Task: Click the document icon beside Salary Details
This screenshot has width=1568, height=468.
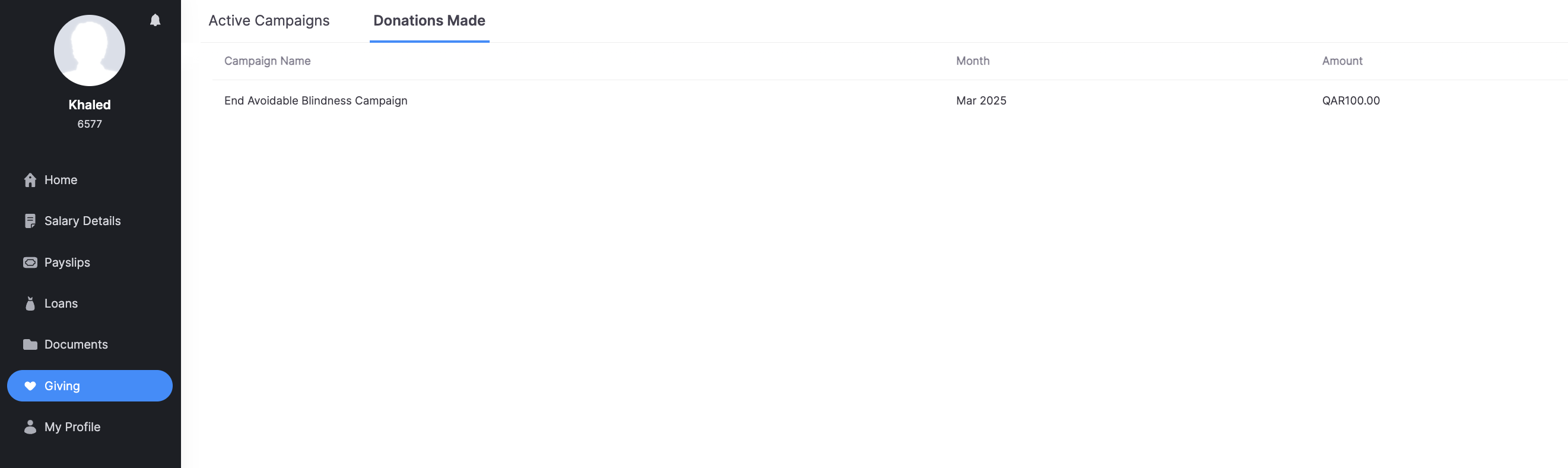Action: 30,221
